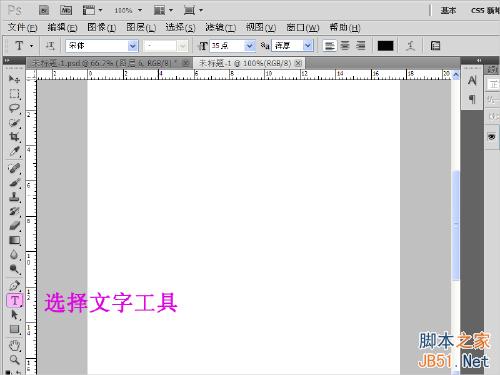Image resolution: width=500 pixels, height=375 pixels.
Task: Close the 未标题-1 @ 100% document tab
Action: pyautogui.click(x=298, y=63)
